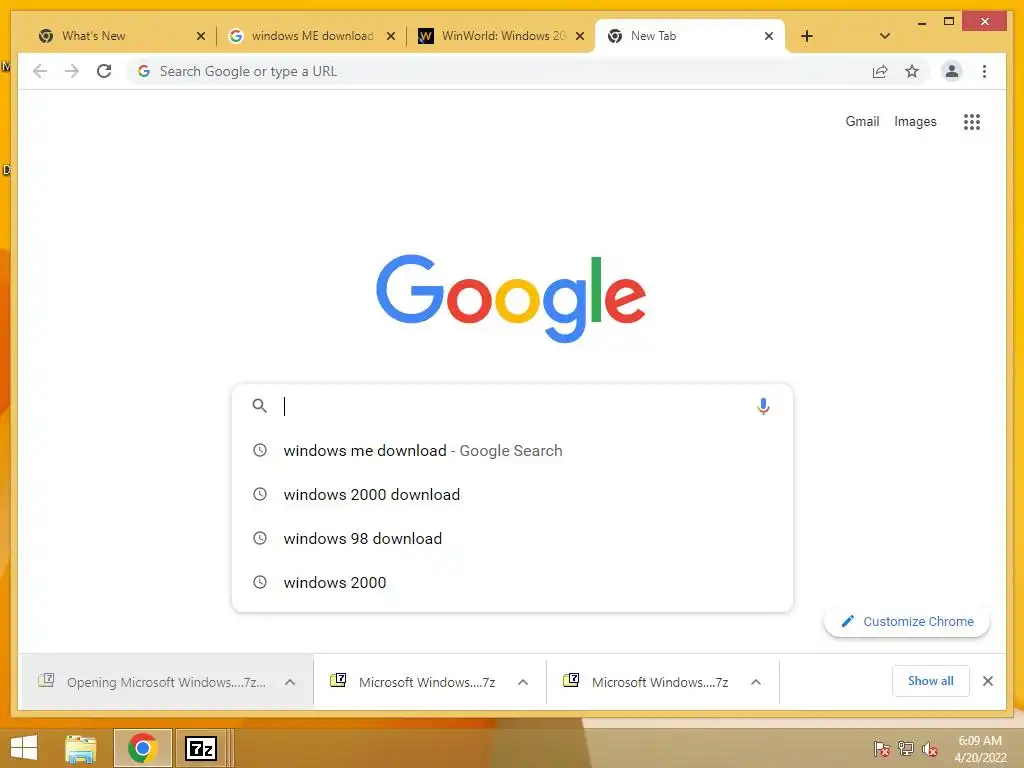Open 7-Zip from the taskbar

coord(200,748)
